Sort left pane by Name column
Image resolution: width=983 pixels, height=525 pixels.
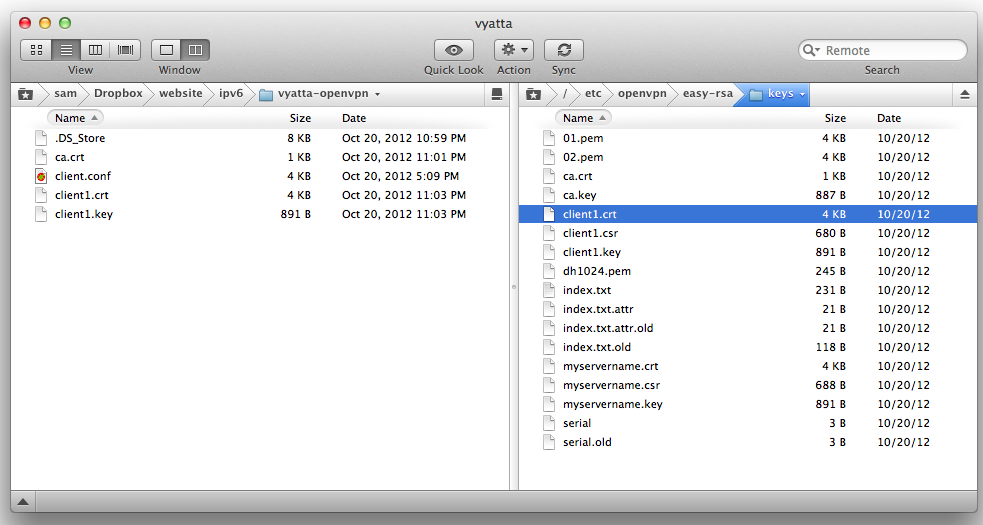(75, 118)
